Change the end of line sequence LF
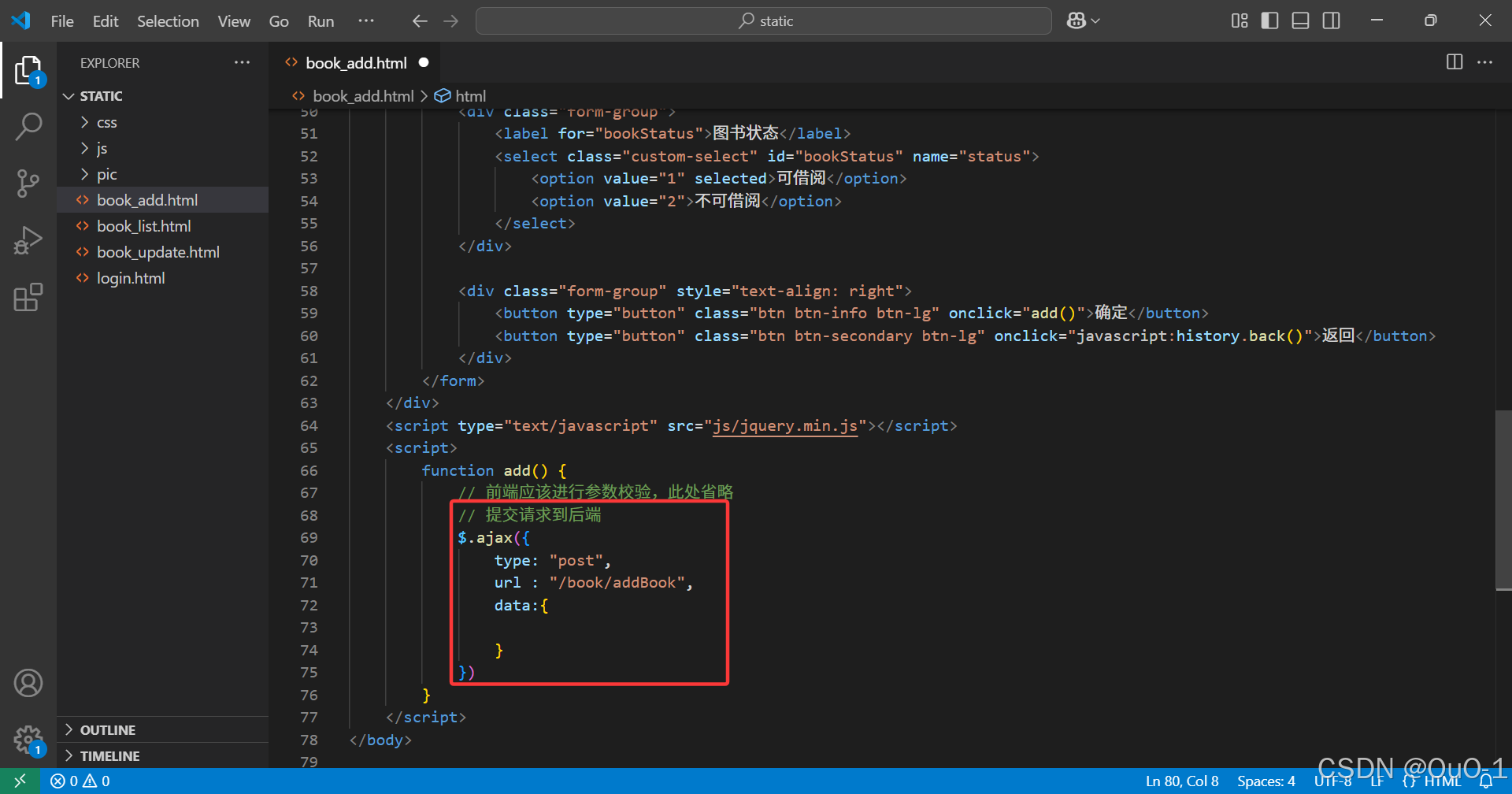 [1377, 781]
